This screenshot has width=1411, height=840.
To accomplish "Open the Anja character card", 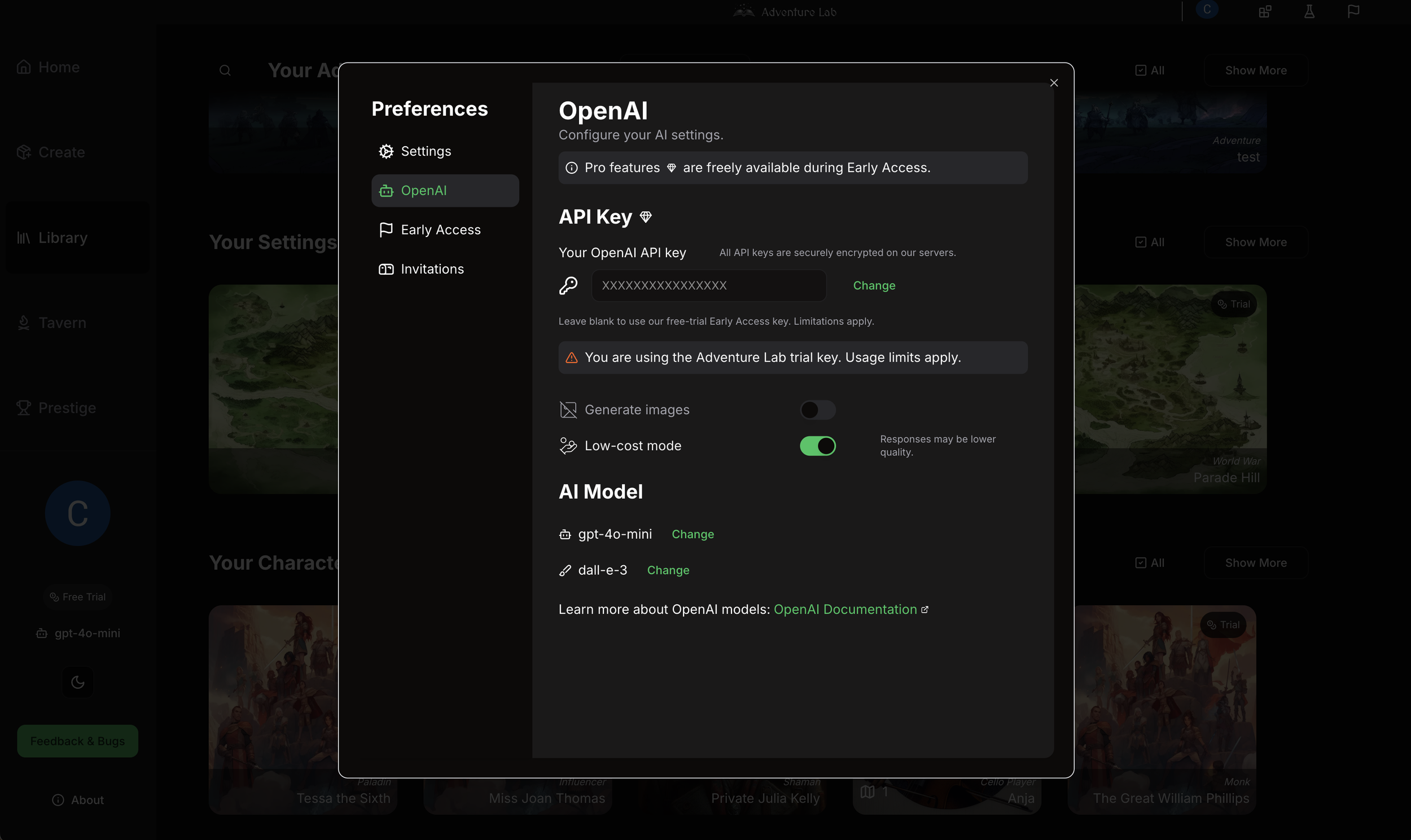I will point(947,797).
